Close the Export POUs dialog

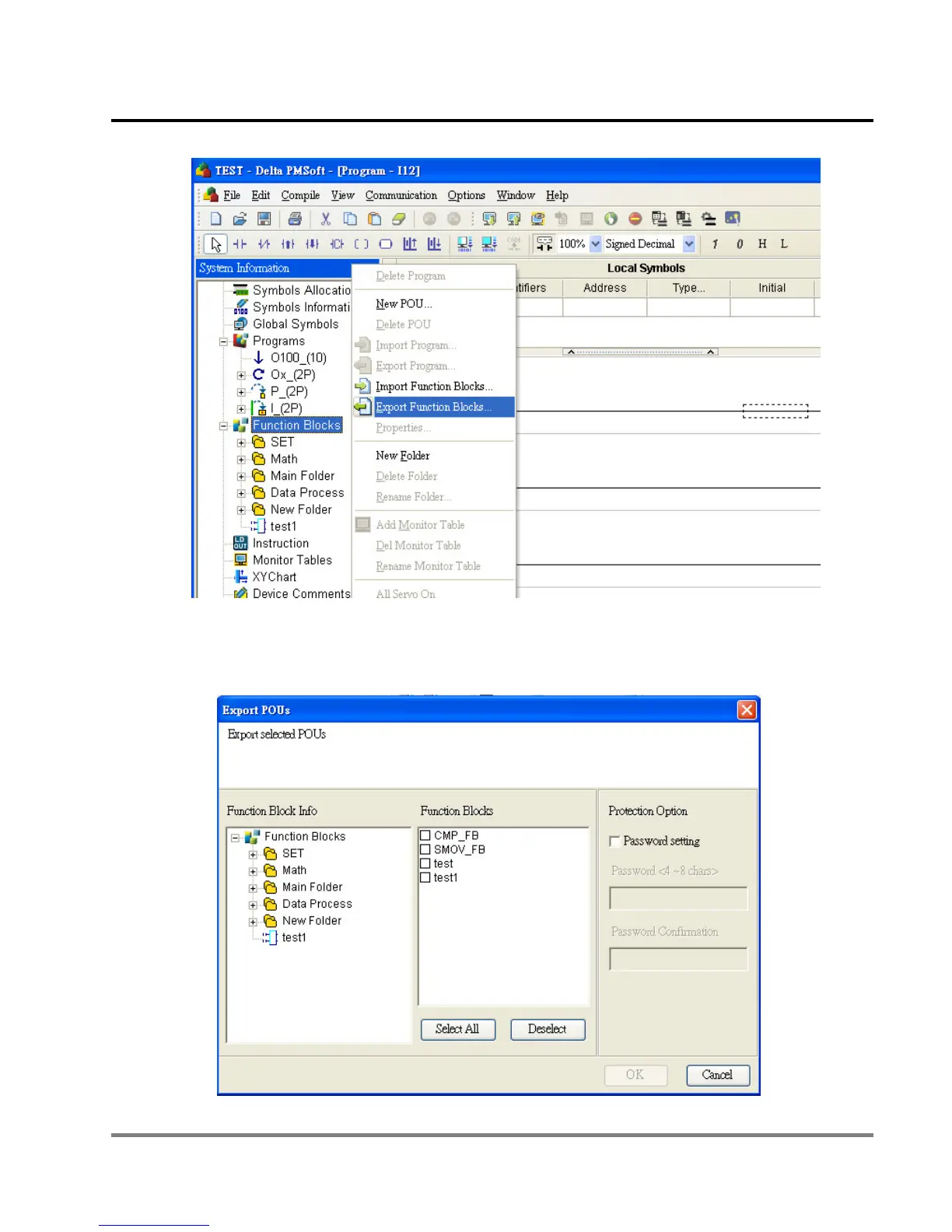click(x=747, y=710)
